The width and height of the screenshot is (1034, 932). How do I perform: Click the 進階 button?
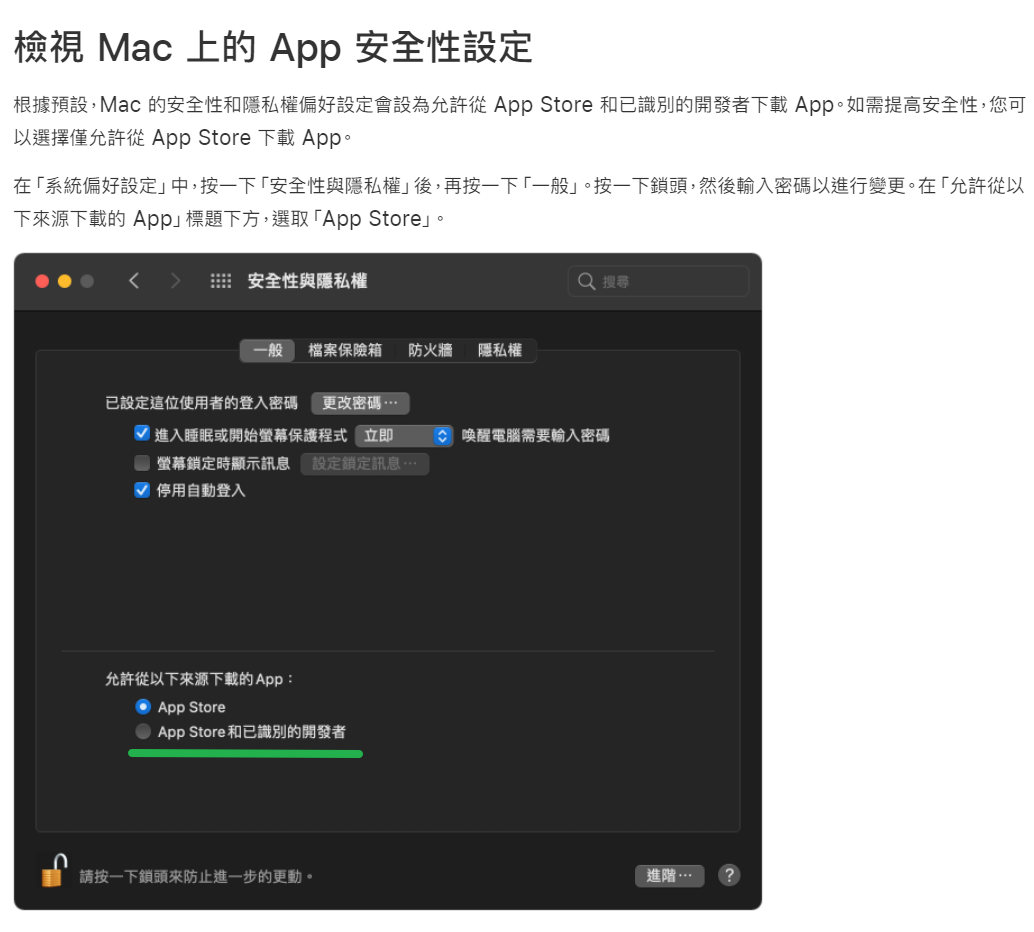click(x=669, y=876)
